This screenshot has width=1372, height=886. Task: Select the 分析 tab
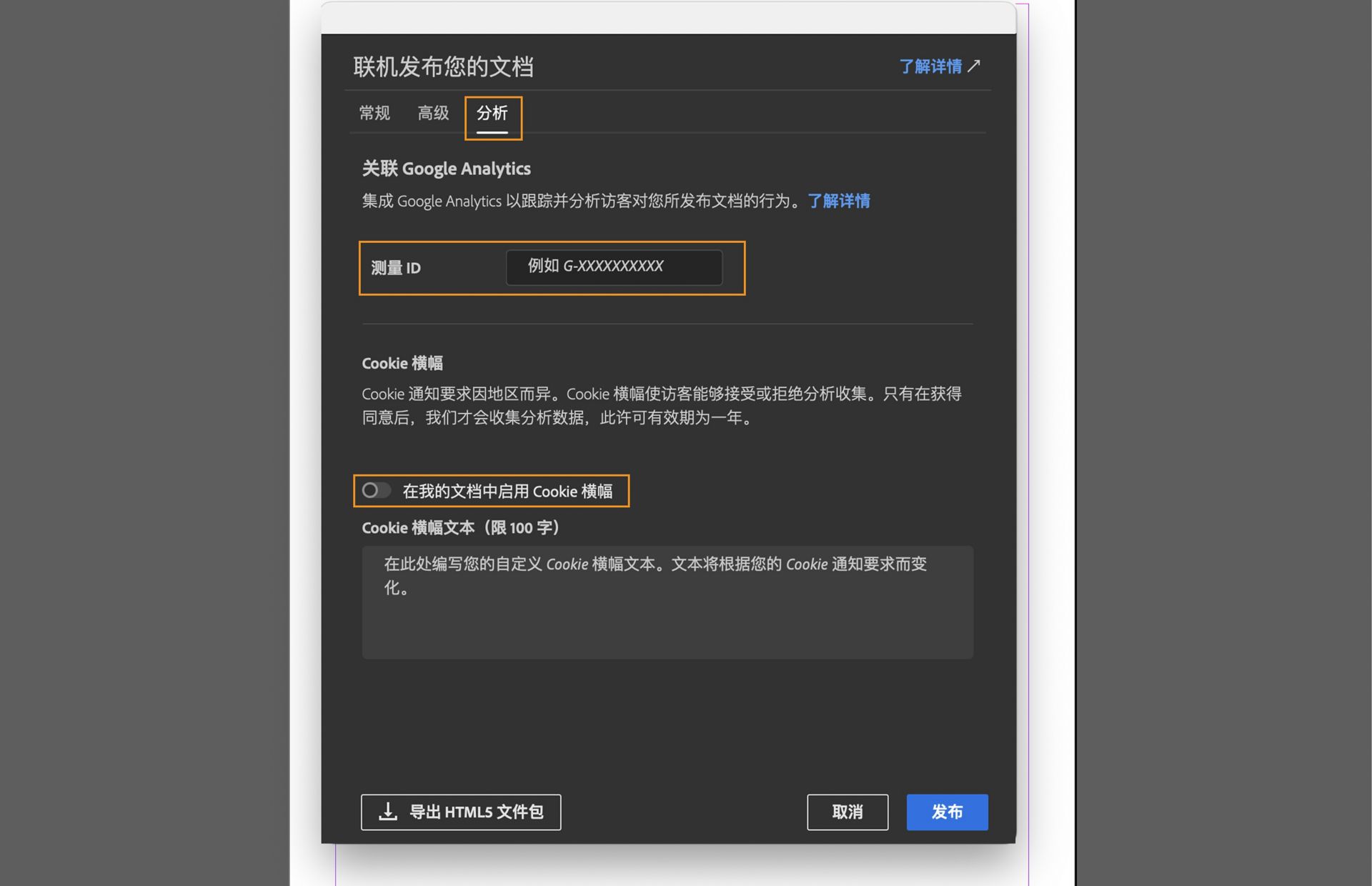coord(493,114)
